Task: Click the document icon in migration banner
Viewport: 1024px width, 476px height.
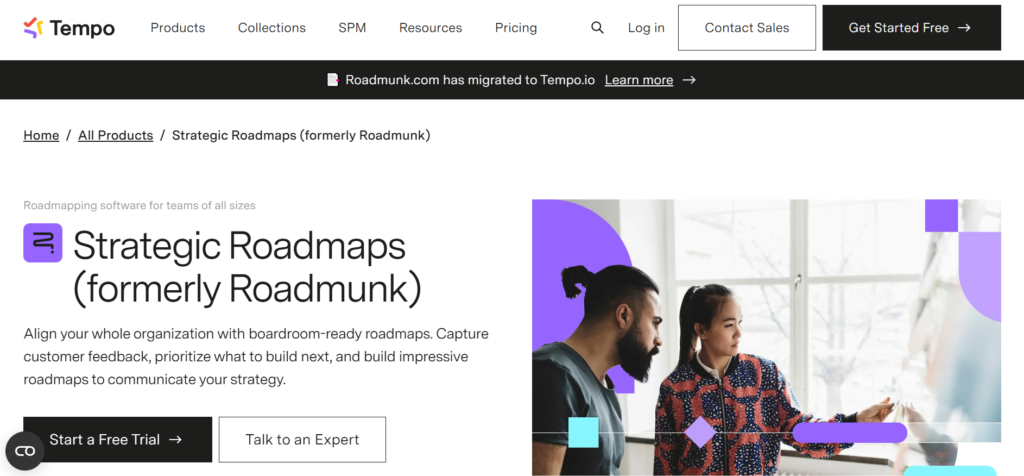Action: [x=333, y=80]
